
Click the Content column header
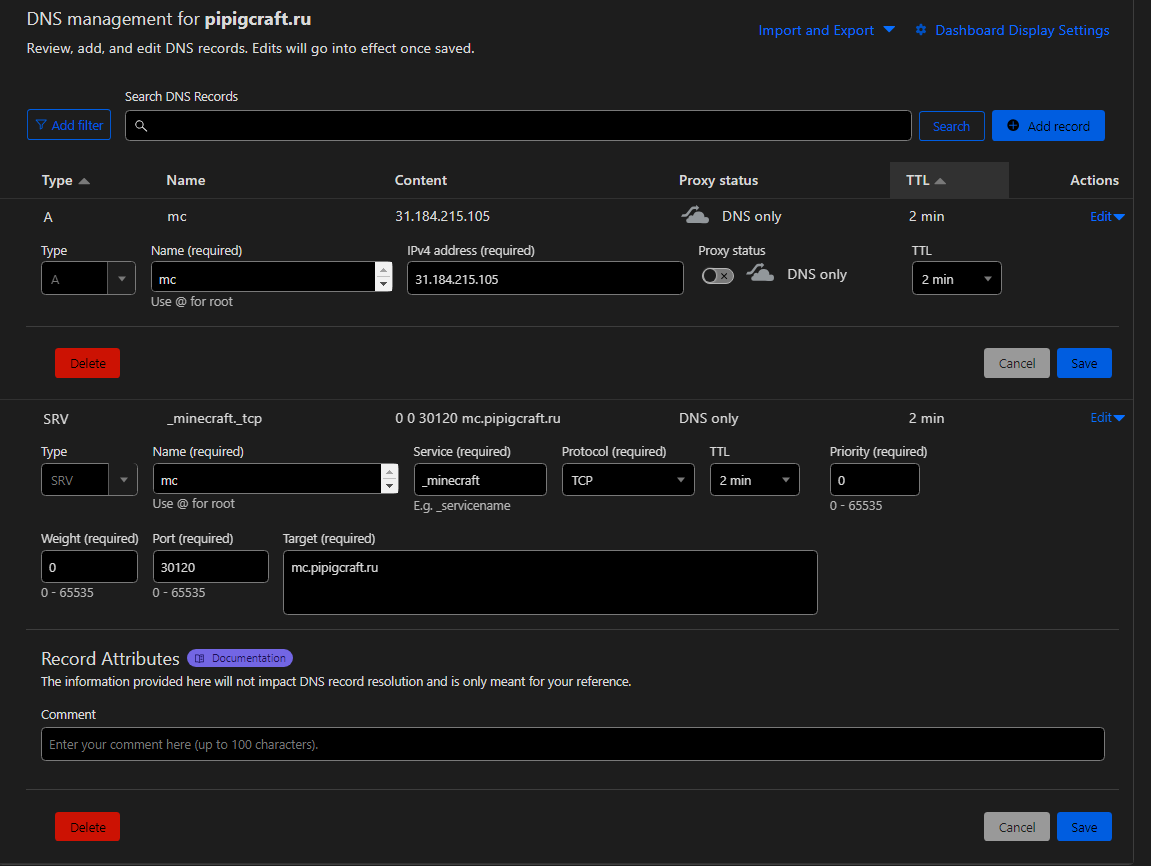[421, 181]
